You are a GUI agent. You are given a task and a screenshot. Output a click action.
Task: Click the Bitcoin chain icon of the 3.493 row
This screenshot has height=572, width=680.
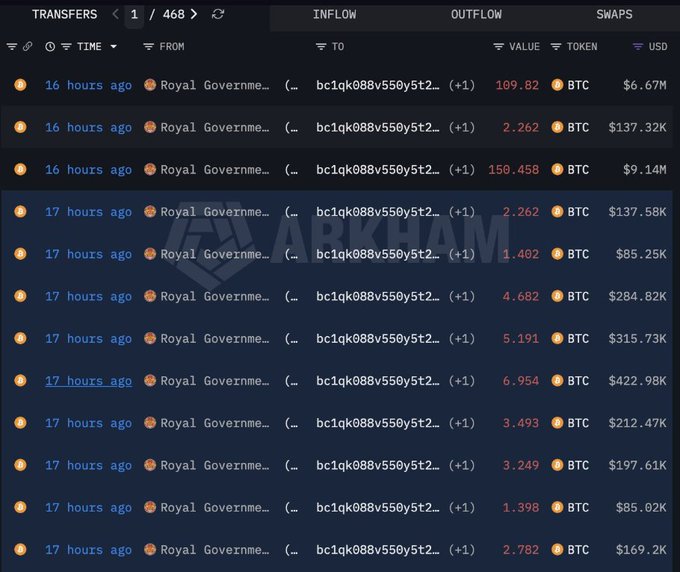pyautogui.click(x=20, y=422)
